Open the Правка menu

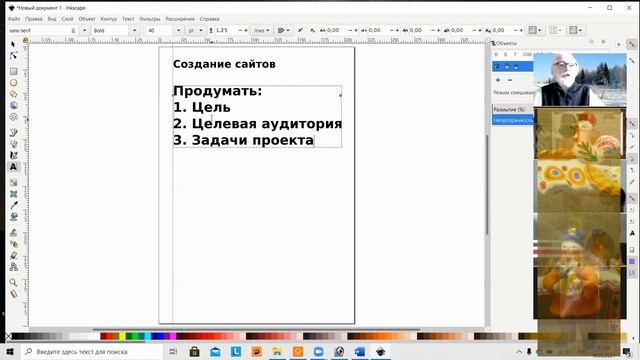tap(33, 19)
